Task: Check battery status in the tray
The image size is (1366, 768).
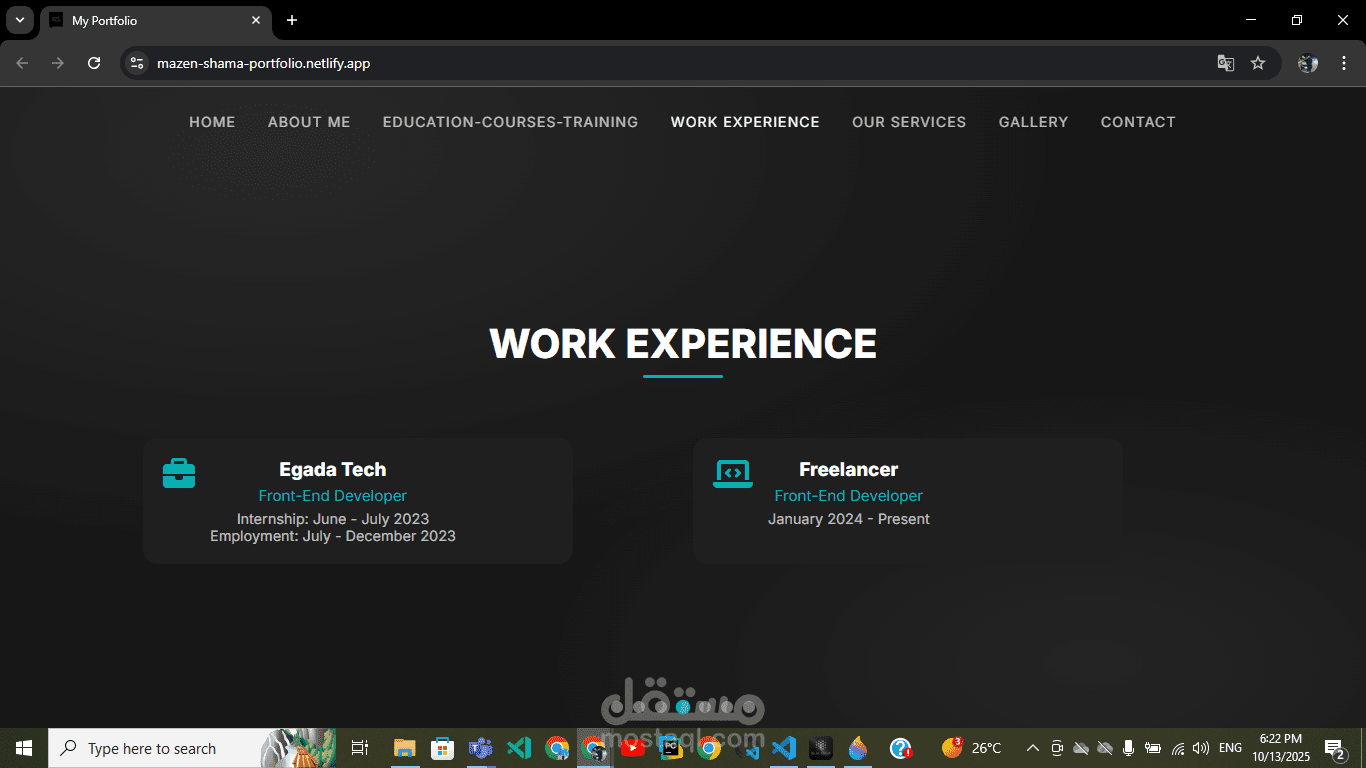Action: click(x=1153, y=748)
